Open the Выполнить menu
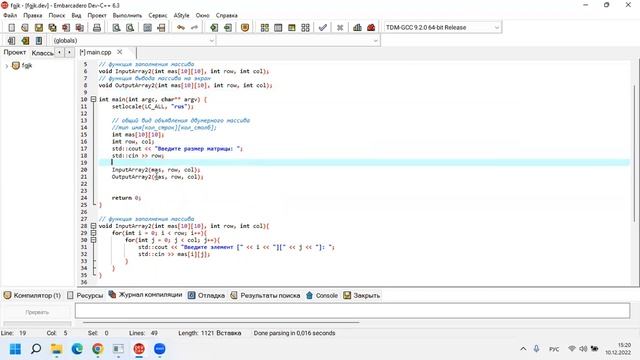This screenshot has width=640, height=360. [127, 15]
